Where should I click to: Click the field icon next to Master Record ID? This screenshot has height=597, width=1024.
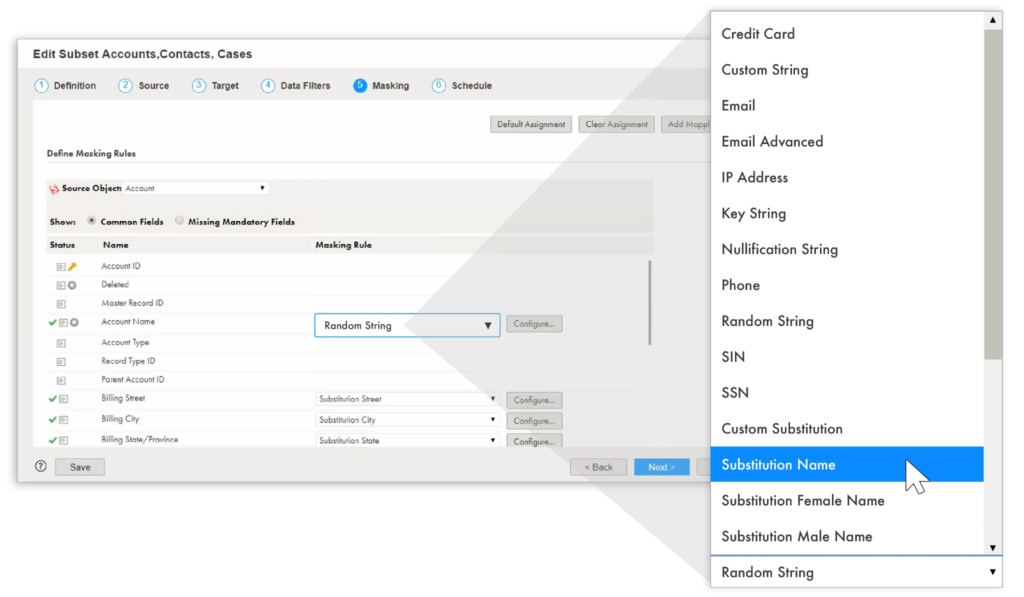click(62, 303)
